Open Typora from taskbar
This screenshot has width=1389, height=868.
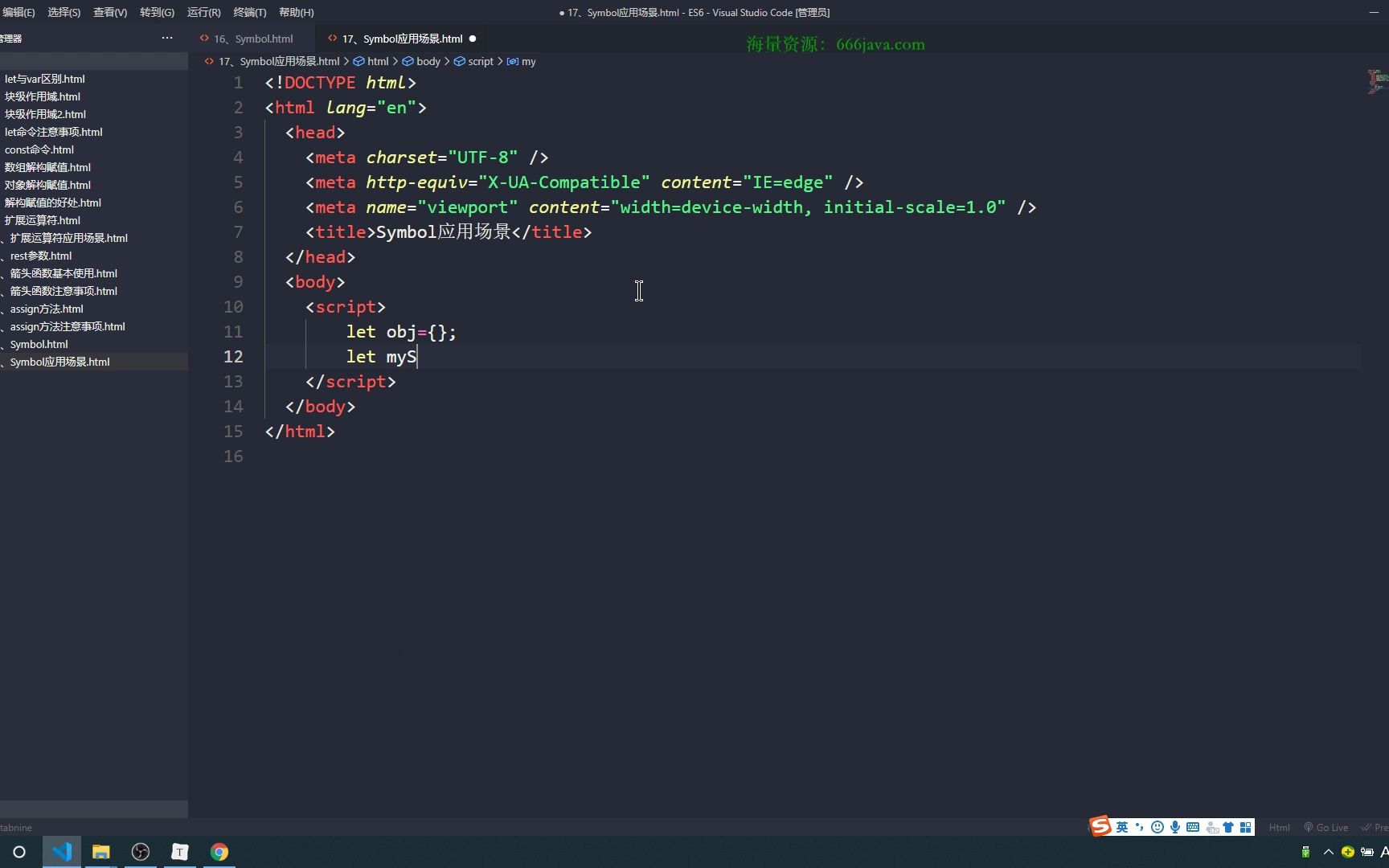point(180,852)
